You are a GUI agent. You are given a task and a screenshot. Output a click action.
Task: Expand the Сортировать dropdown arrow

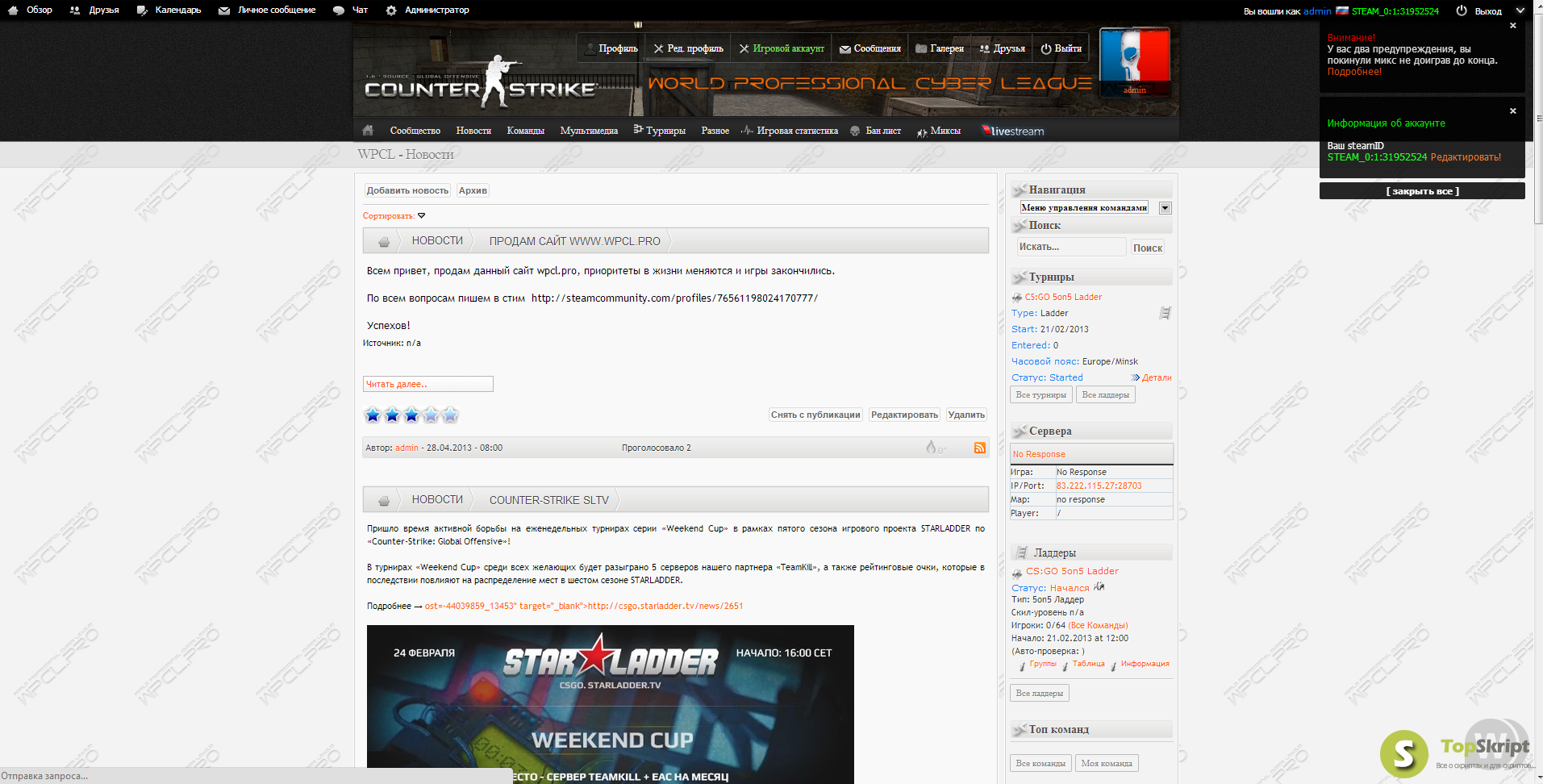click(421, 215)
